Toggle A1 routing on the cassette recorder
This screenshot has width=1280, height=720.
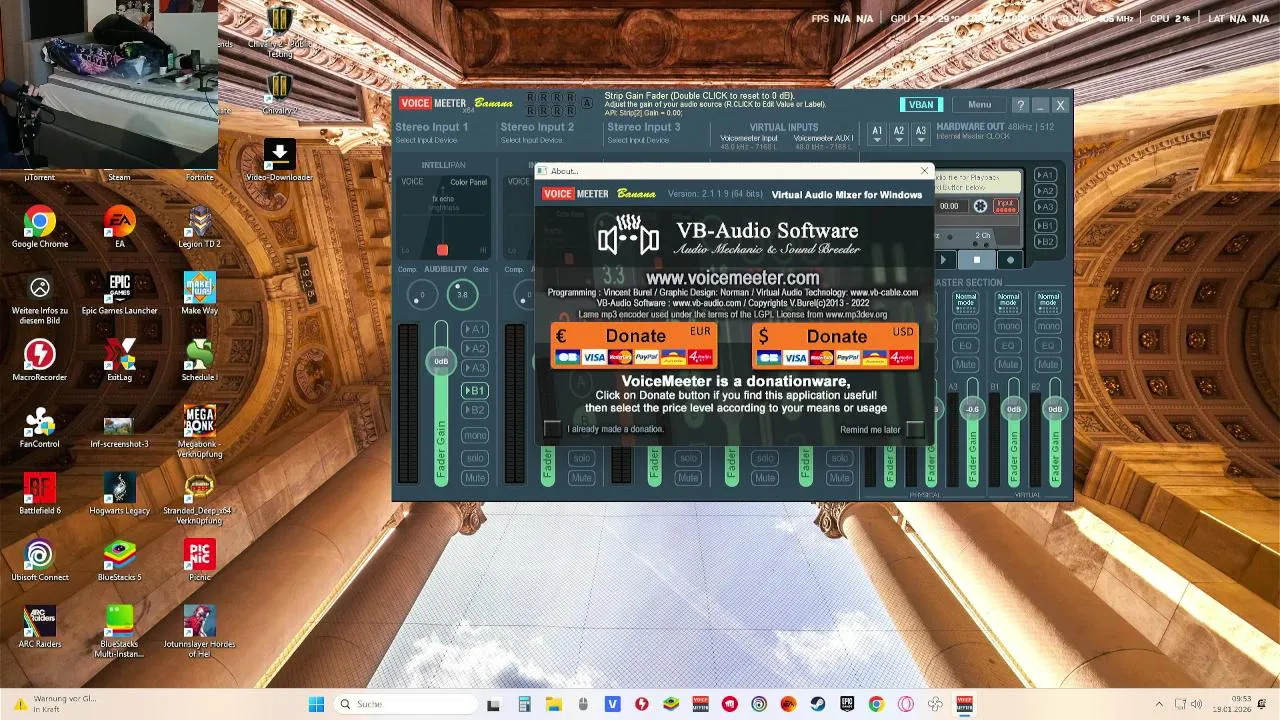[1045, 175]
